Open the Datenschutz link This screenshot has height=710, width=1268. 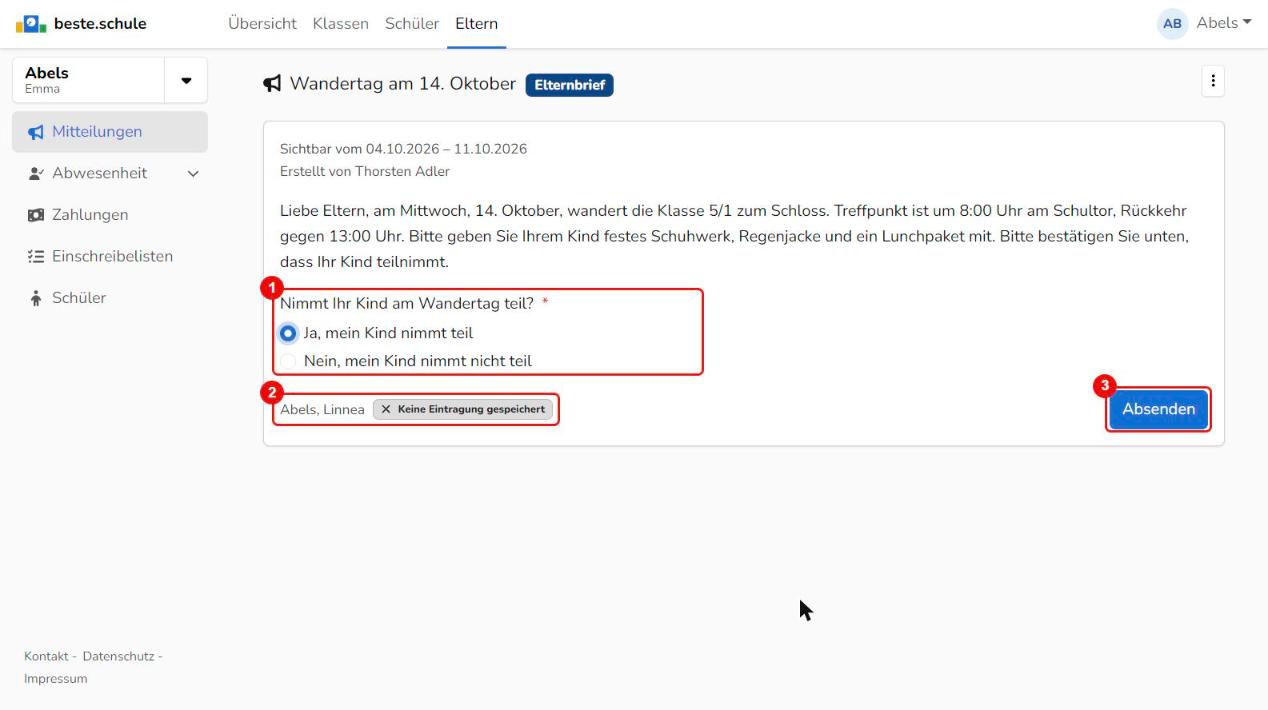pos(118,656)
